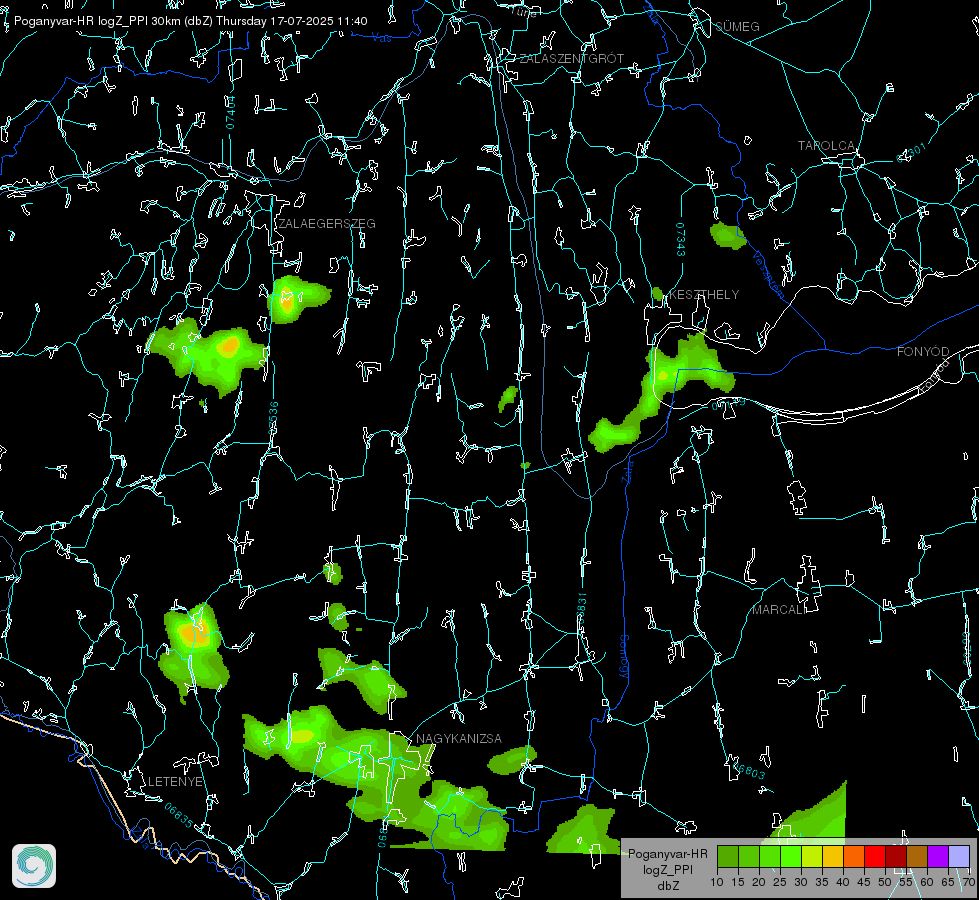Click the 'Poganyvar-HR' label in the legend

[667, 854]
